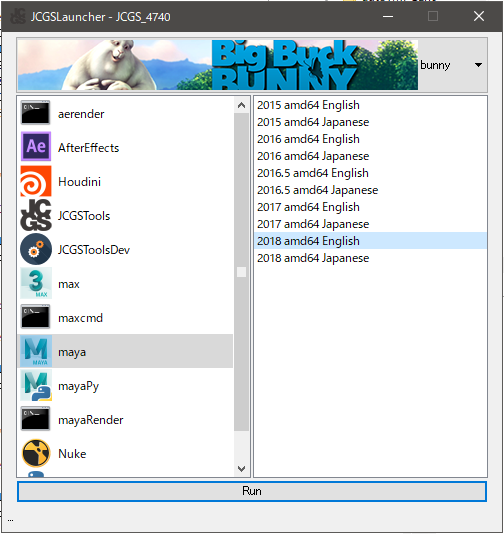Click the Run button
Viewport: 504px width, 534px height.
click(x=252, y=491)
